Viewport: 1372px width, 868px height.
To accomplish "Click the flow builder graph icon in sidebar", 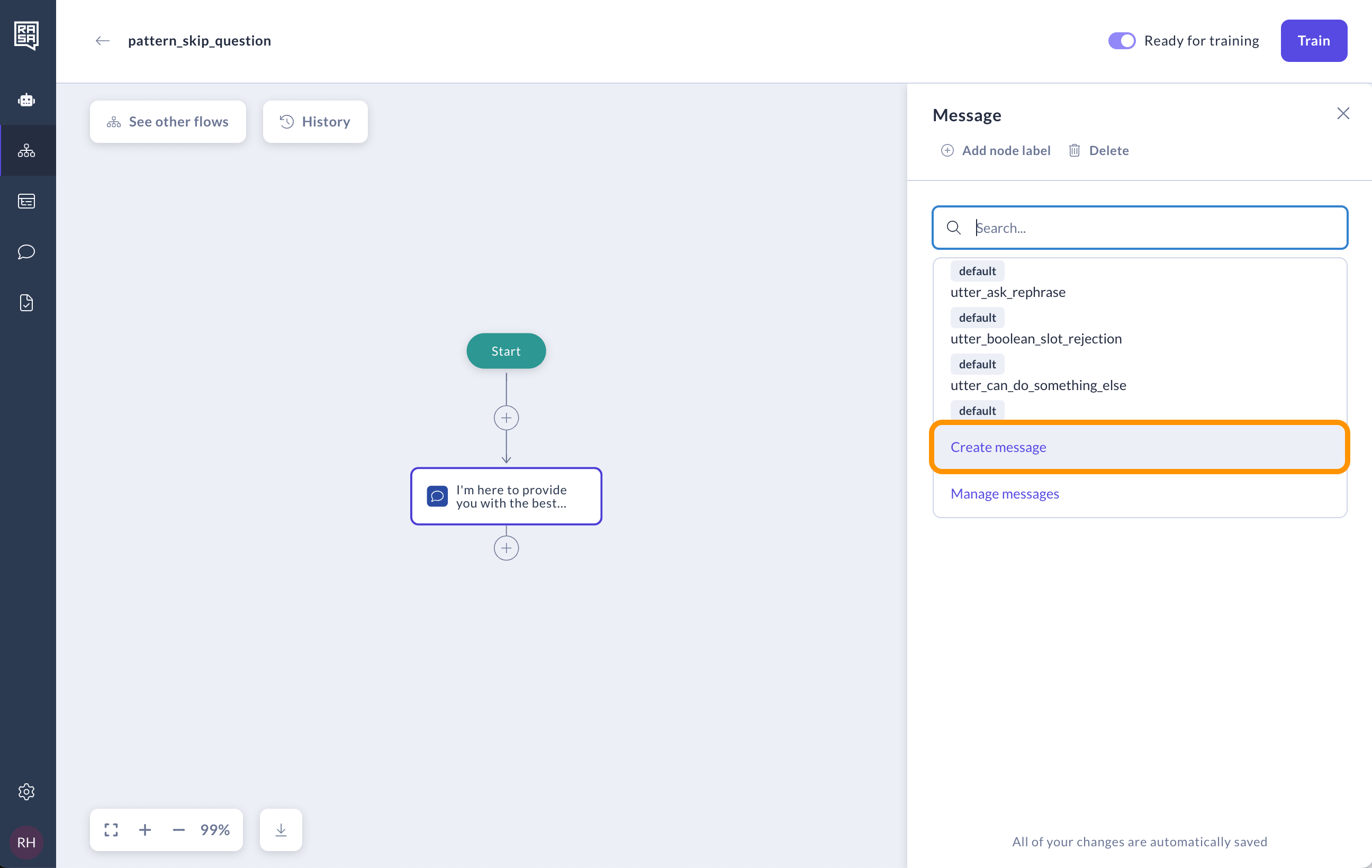I will coord(28,150).
